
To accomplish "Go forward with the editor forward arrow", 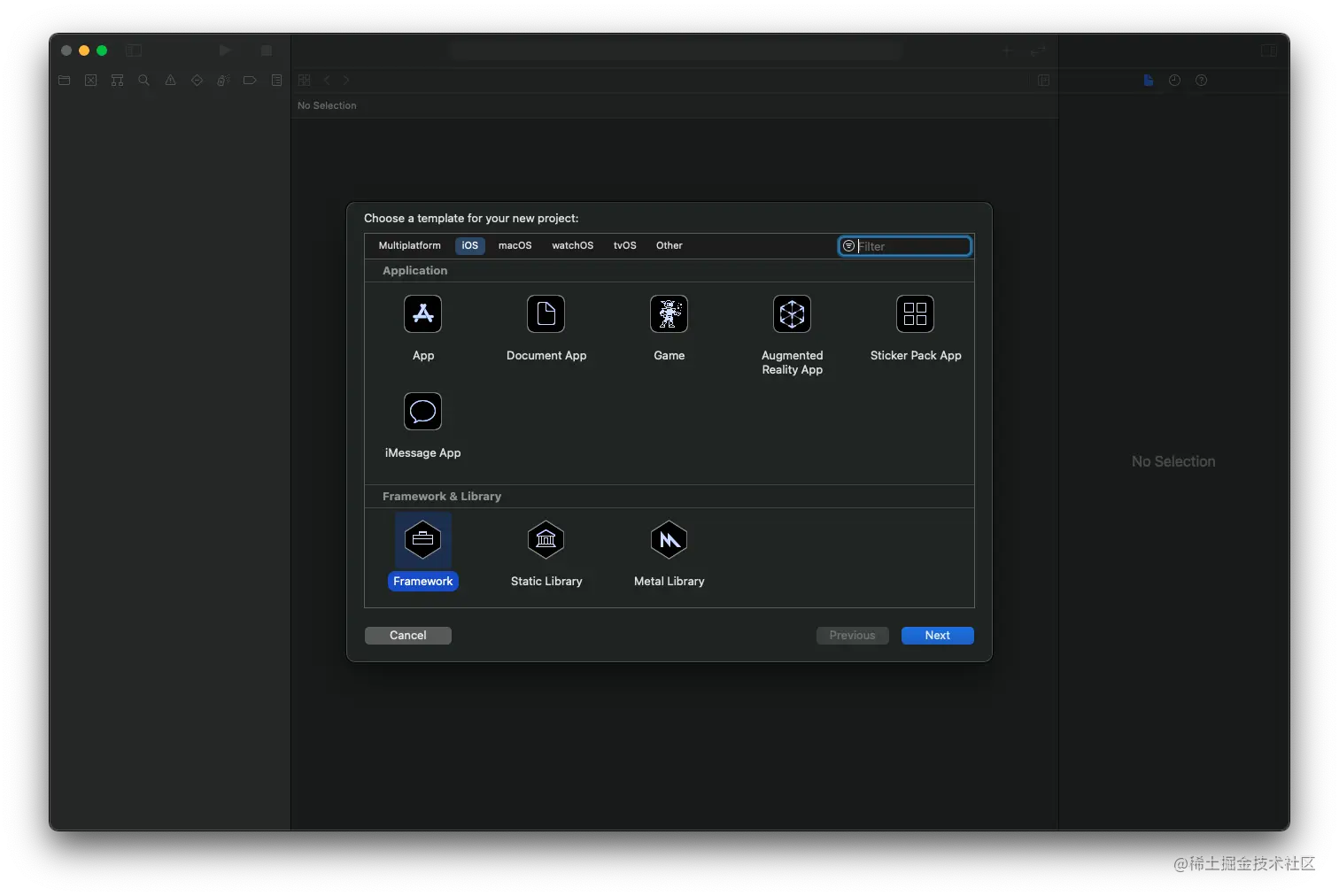I will point(346,81).
